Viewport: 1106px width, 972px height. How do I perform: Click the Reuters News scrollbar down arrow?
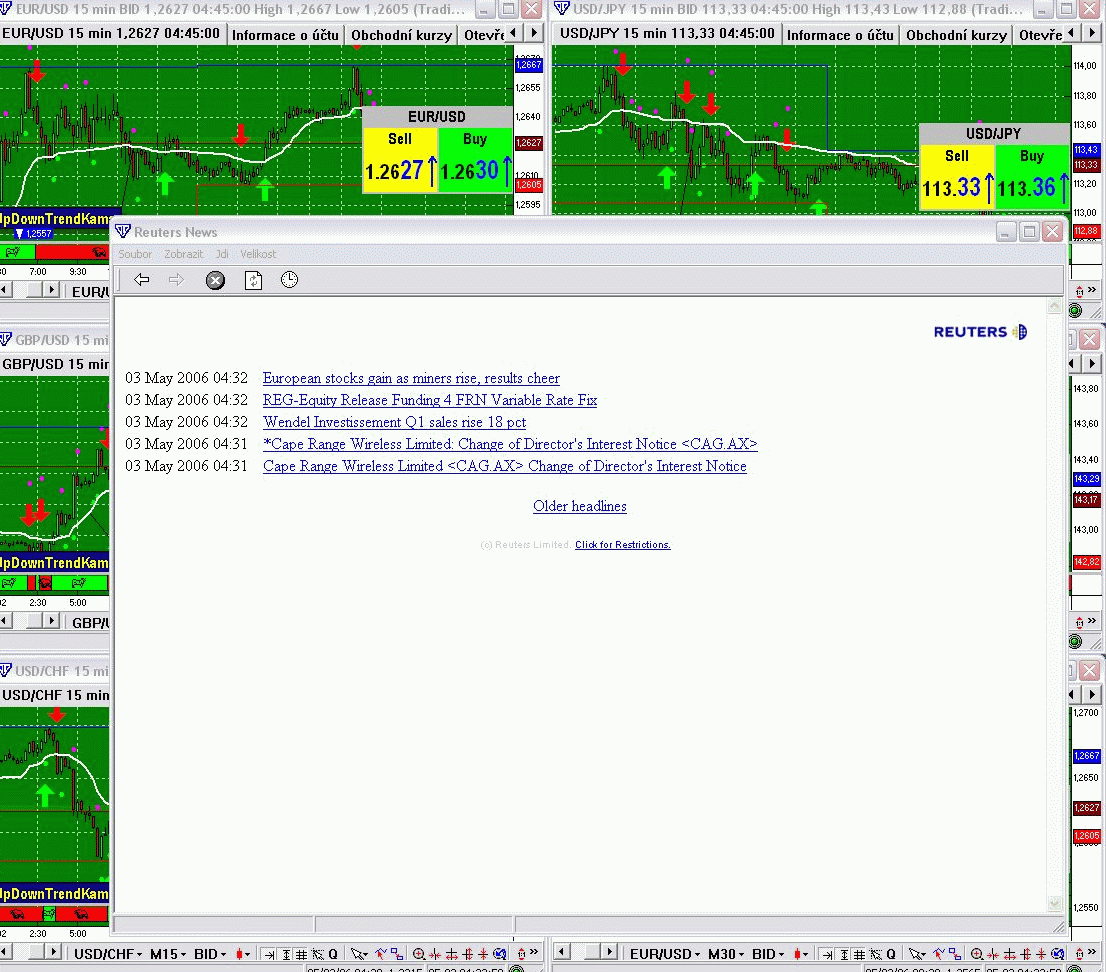[1054, 903]
